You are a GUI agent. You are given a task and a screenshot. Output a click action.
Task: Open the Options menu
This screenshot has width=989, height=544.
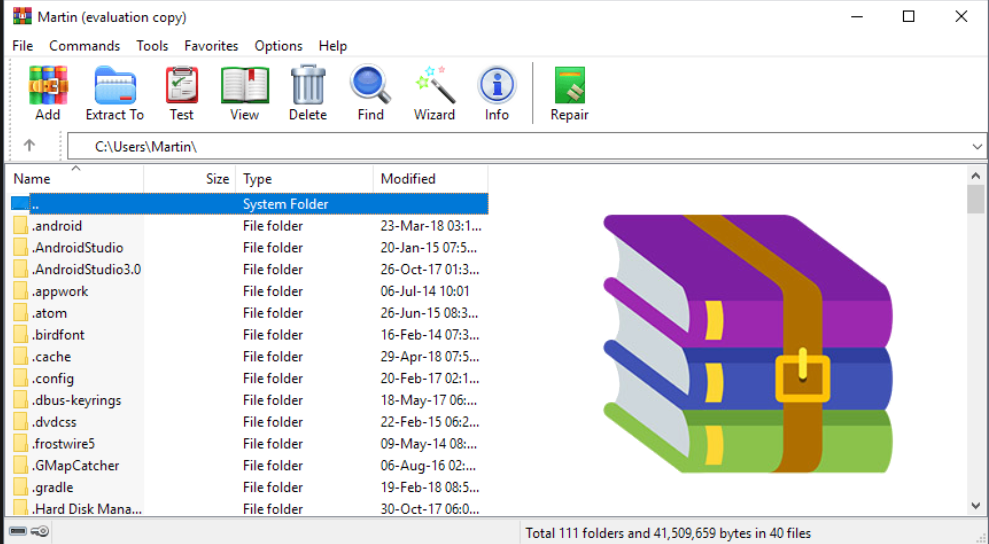278,46
